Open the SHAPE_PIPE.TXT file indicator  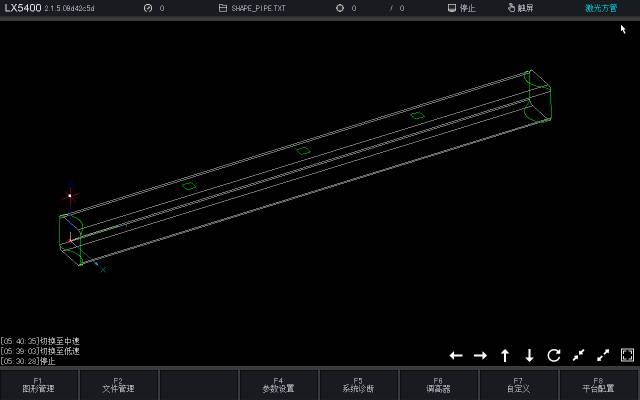[x=252, y=8]
